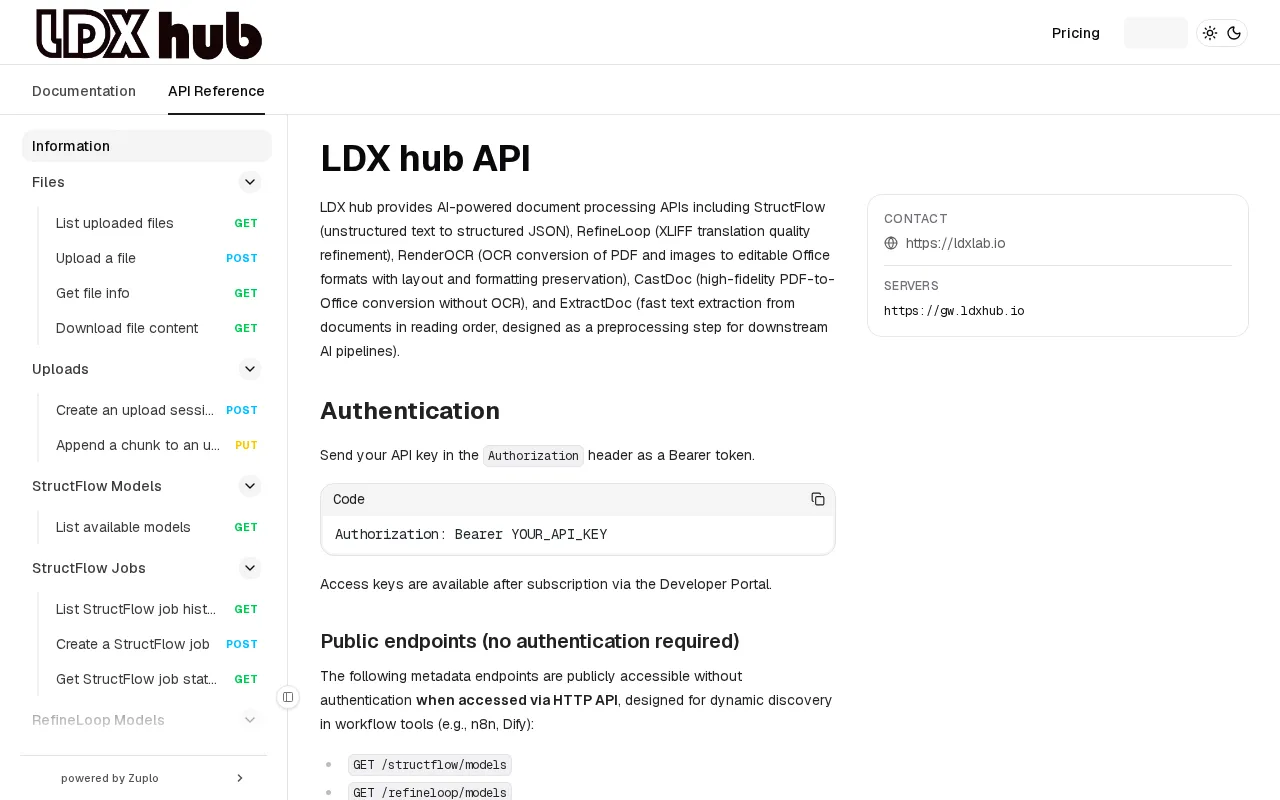Click the LDX hub API title
This screenshot has width=1280, height=800.
tap(425, 159)
